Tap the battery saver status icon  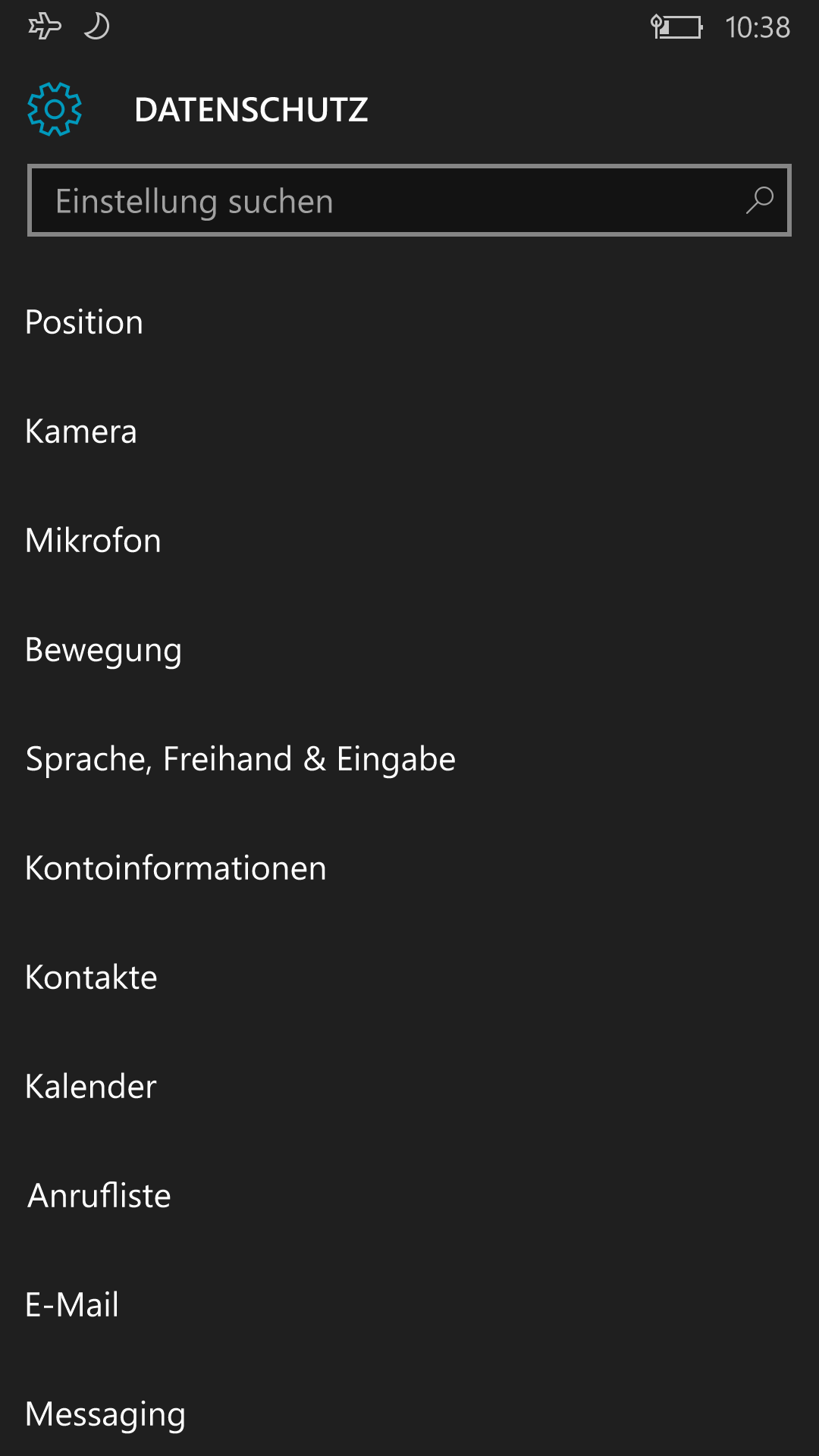[x=676, y=27]
